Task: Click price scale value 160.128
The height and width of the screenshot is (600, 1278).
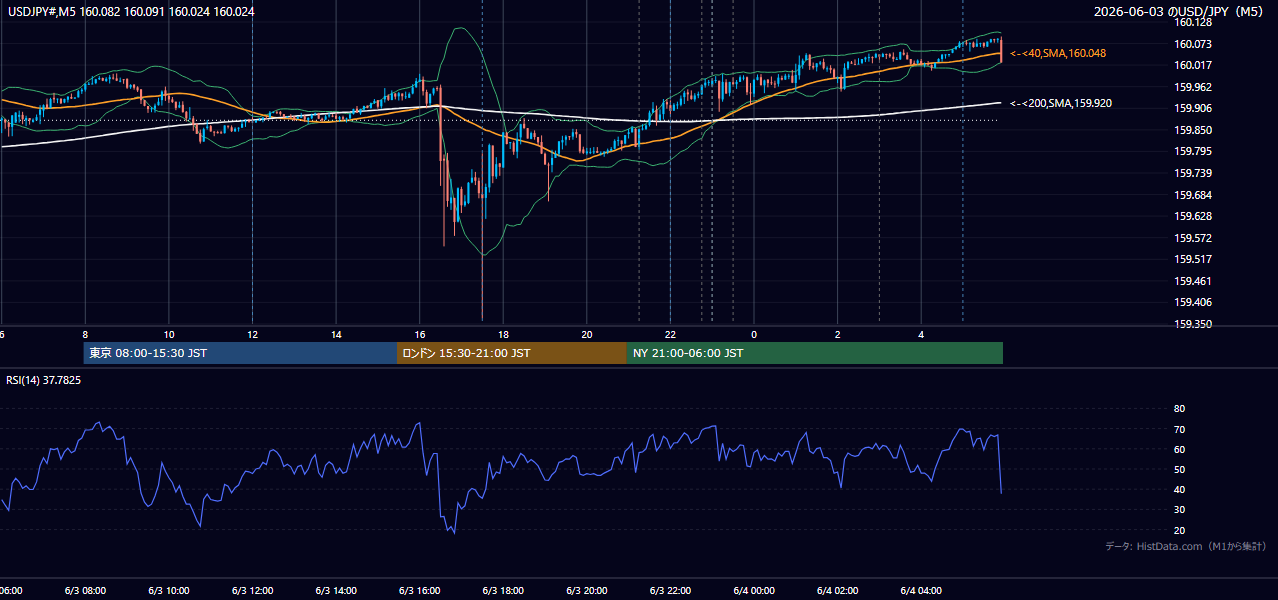Action: (x=1193, y=22)
